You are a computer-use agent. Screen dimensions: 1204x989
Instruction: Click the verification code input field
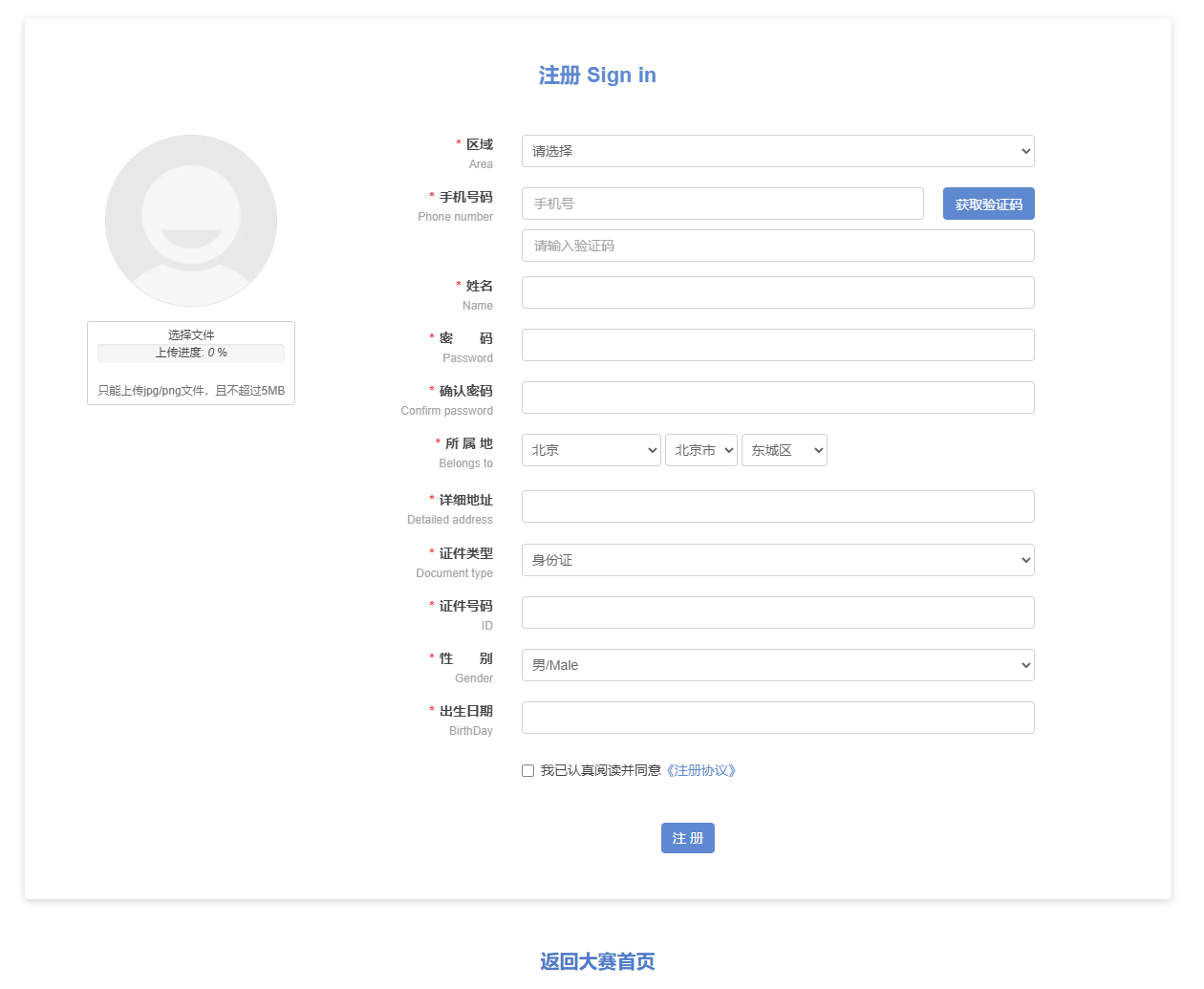(777, 246)
